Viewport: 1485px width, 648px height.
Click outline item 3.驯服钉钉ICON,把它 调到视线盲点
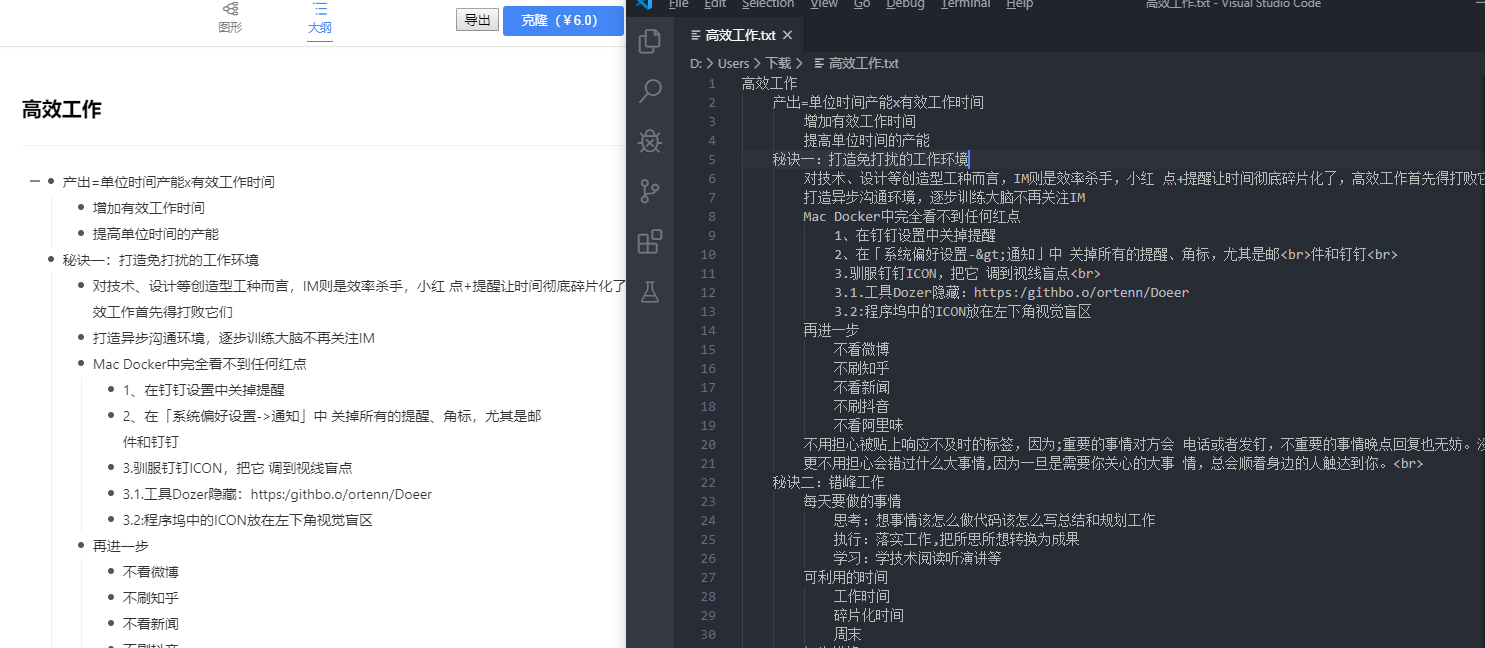(x=238, y=468)
